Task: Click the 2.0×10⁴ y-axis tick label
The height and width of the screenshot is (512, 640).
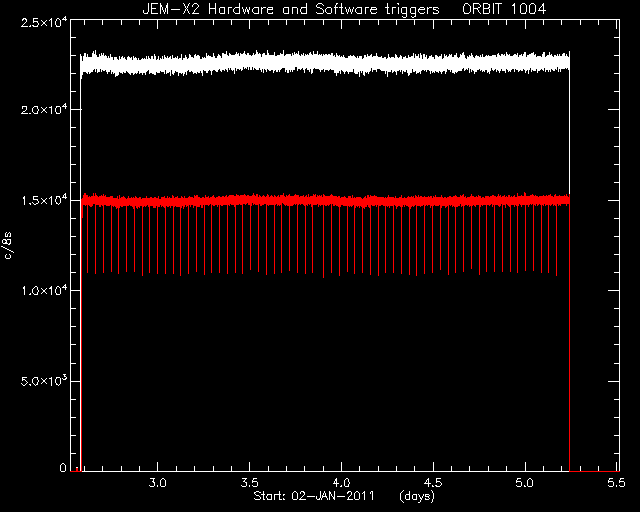Action: [44, 110]
